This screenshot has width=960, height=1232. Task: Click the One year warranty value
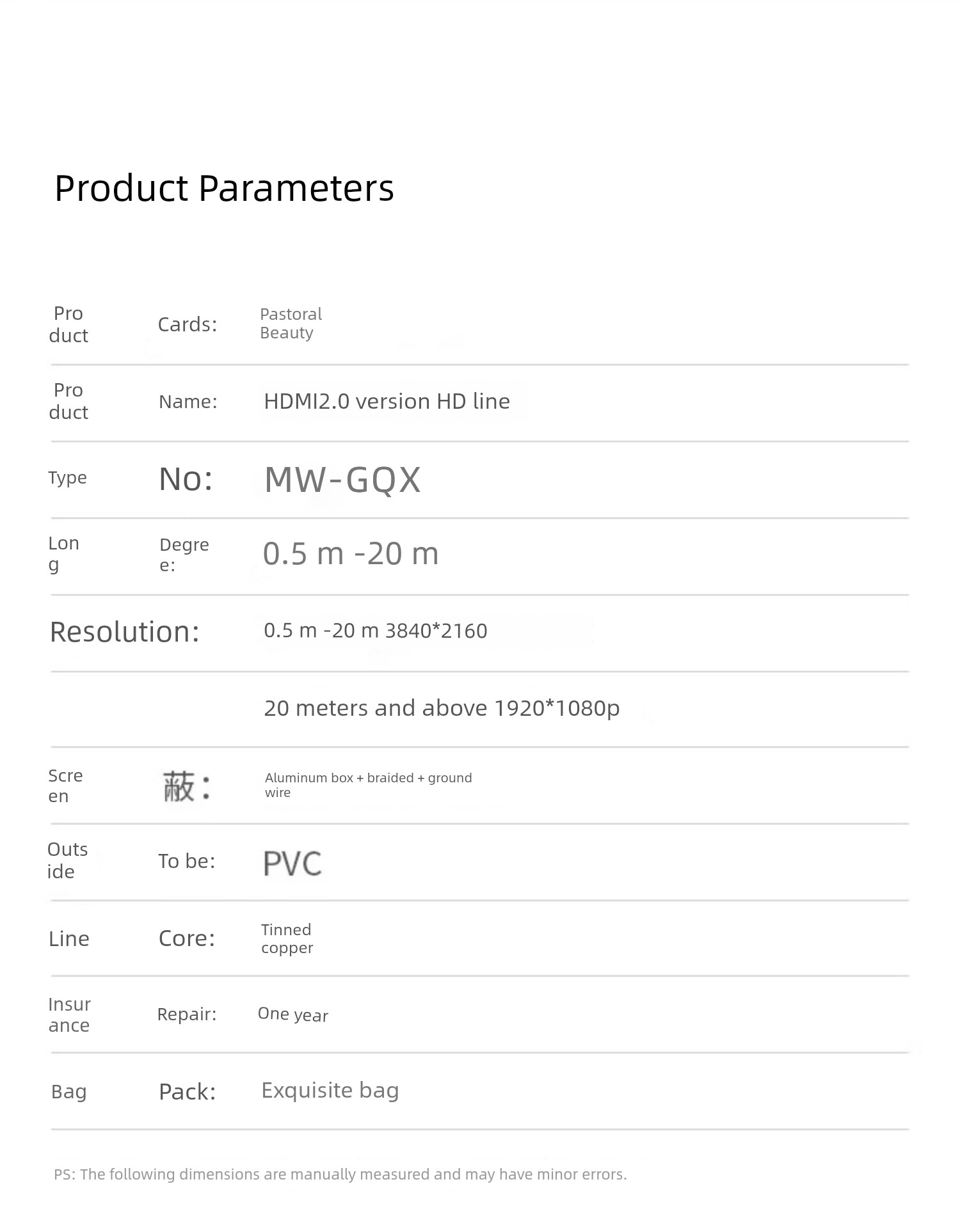pyautogui.click(x=293, y=1015)
